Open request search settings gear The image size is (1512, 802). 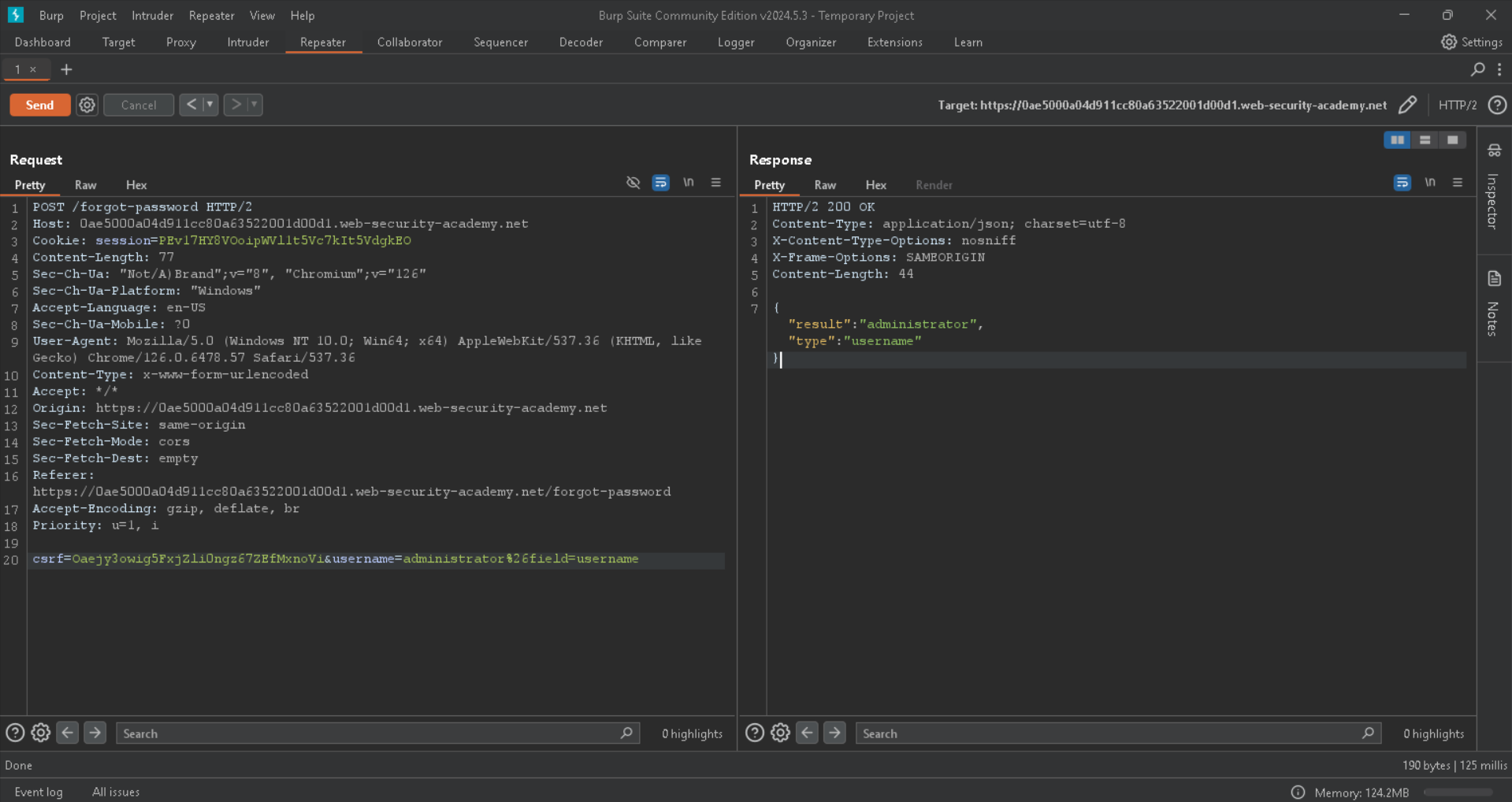tap(41, 733)
